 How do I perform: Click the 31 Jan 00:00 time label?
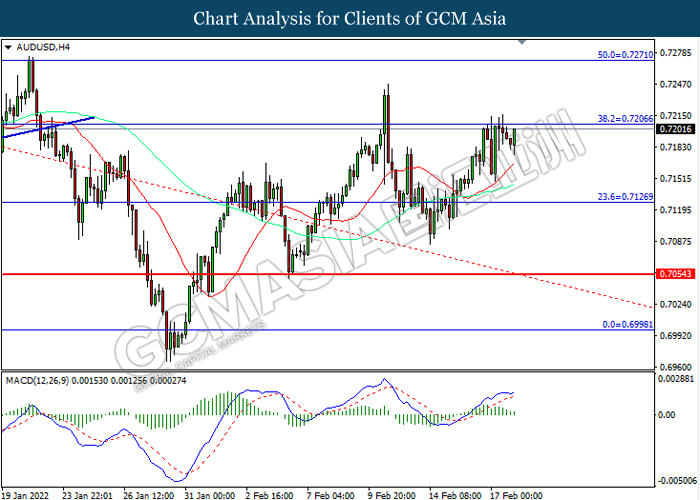tap(209, 495)
